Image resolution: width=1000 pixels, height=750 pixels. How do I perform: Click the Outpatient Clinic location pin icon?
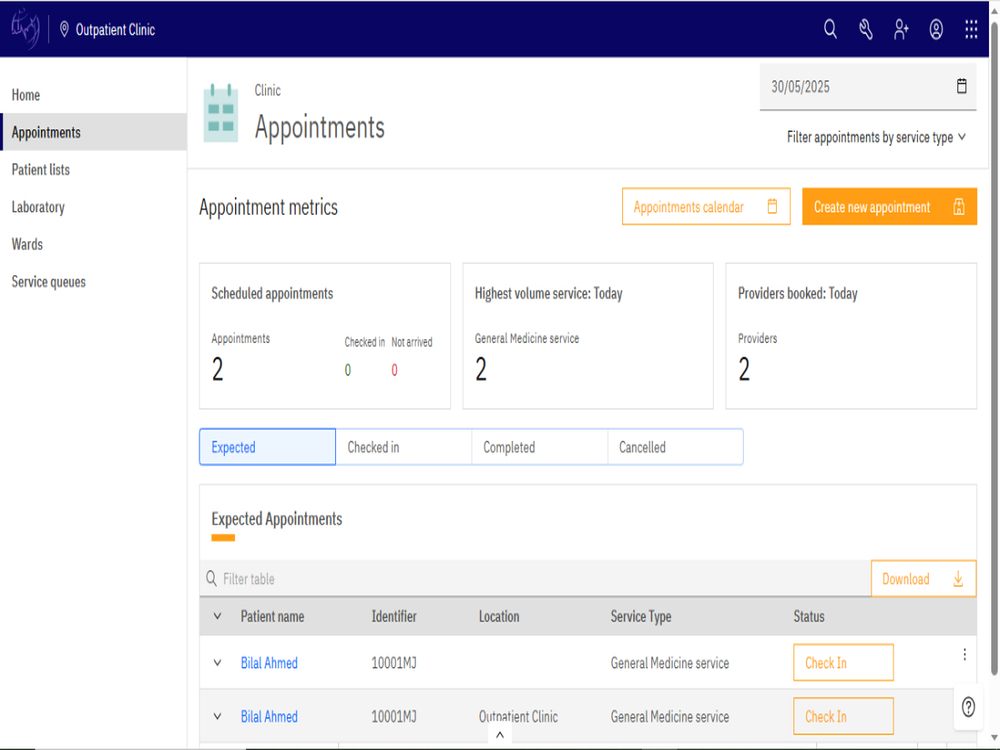pos(64,29)
